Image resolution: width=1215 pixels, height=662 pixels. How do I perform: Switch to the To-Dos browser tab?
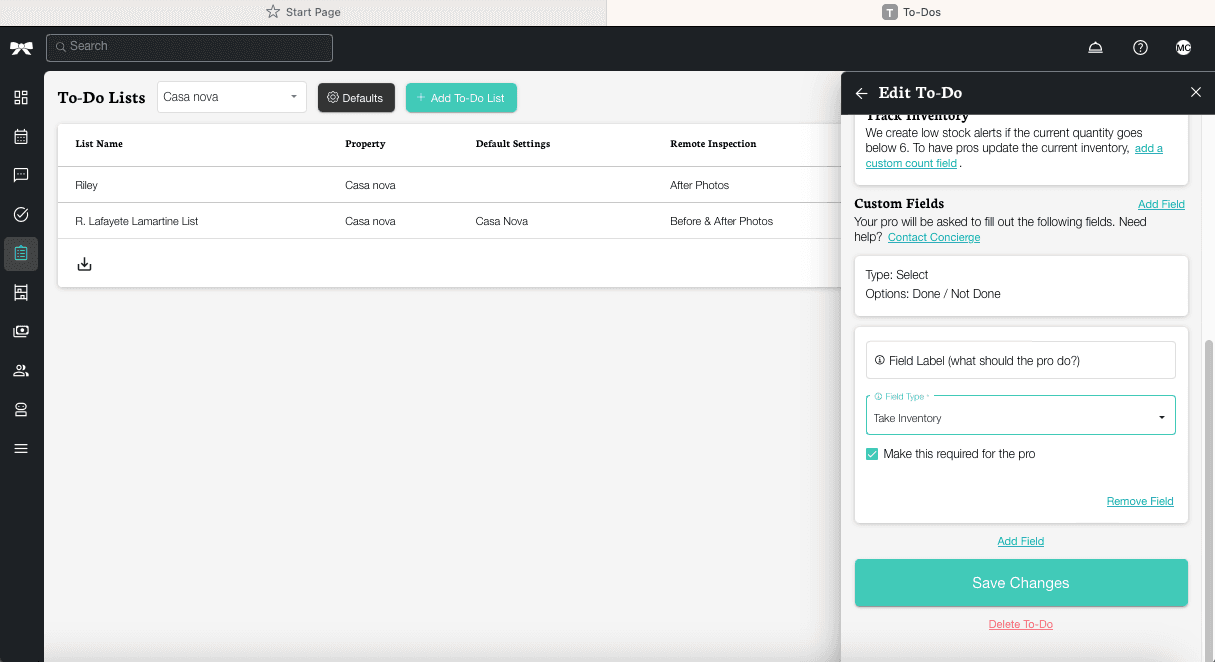(911, 11)
